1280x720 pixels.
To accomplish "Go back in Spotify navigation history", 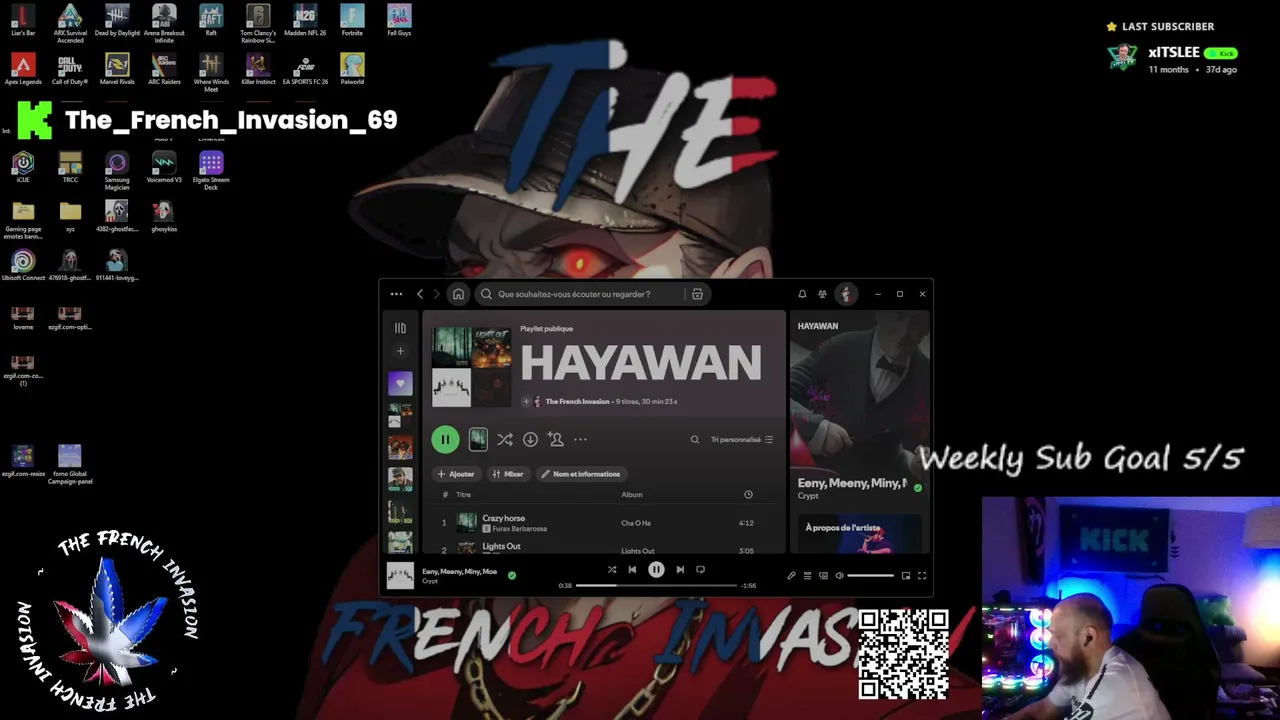I will [x=420, y=294].
